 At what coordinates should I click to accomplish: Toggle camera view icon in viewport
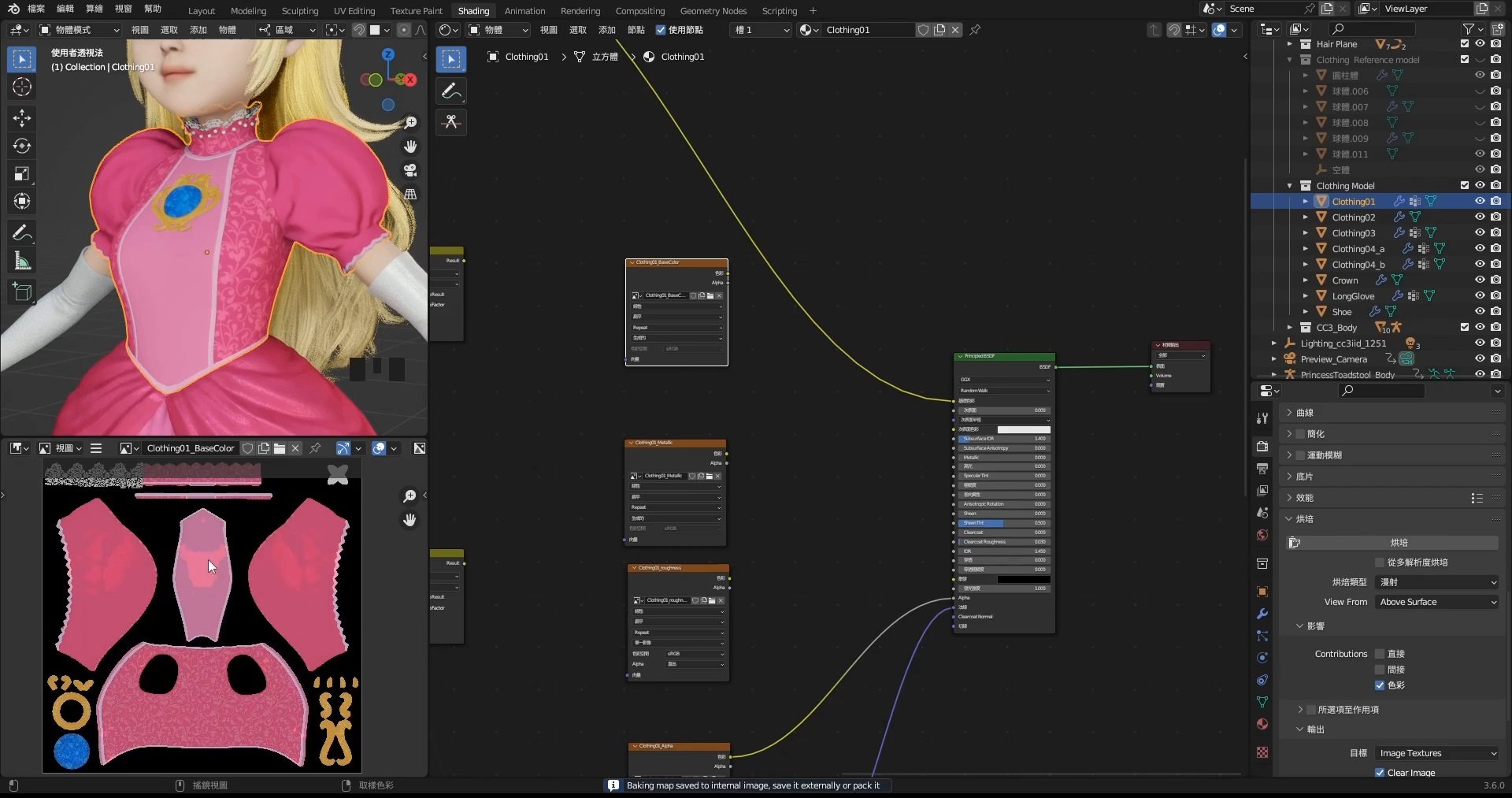click(410, 170)
